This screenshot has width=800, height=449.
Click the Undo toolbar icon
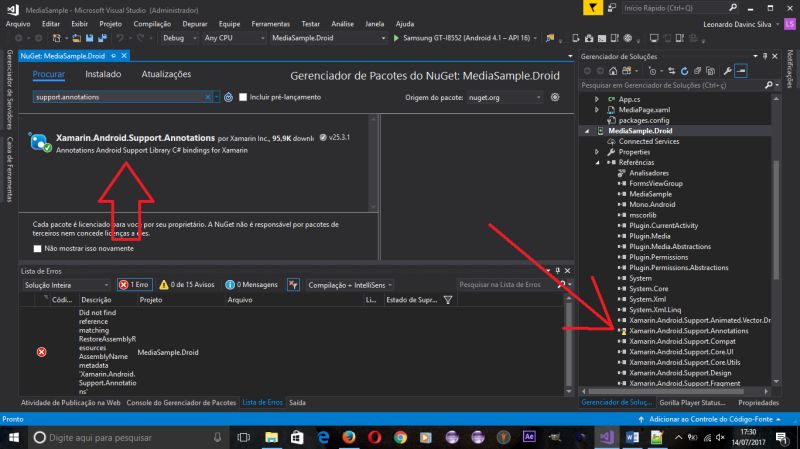[x=120, y=38]
